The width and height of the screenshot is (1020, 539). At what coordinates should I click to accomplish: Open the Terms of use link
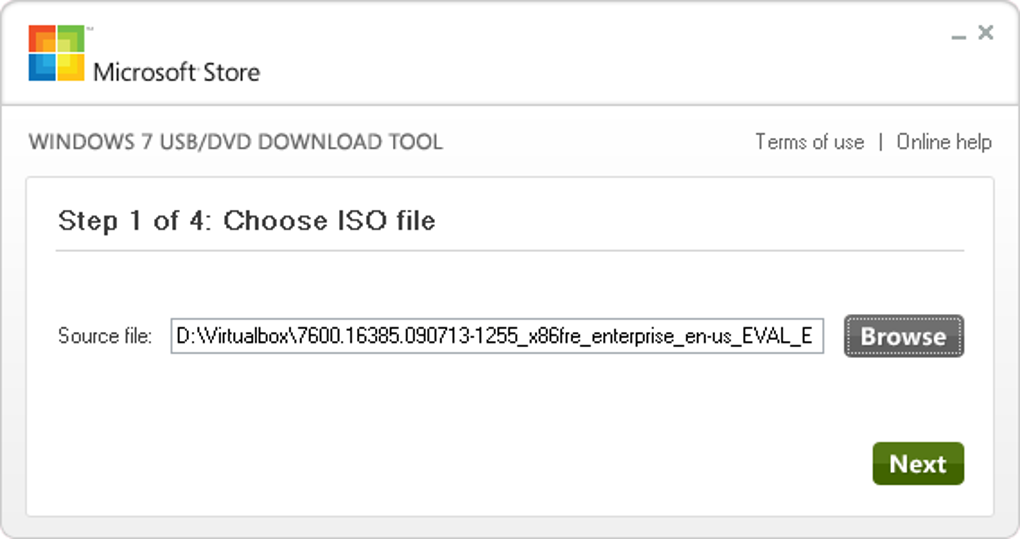pos(809,142)
